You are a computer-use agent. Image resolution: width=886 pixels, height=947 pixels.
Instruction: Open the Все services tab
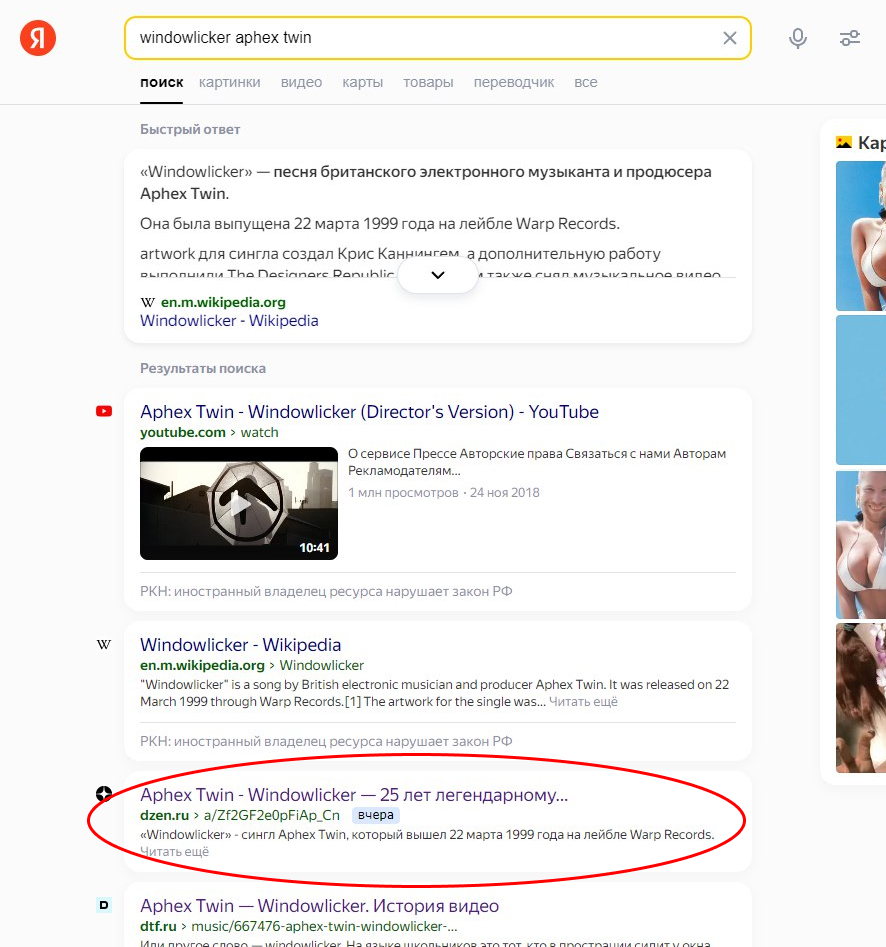(x=586, y=82)
